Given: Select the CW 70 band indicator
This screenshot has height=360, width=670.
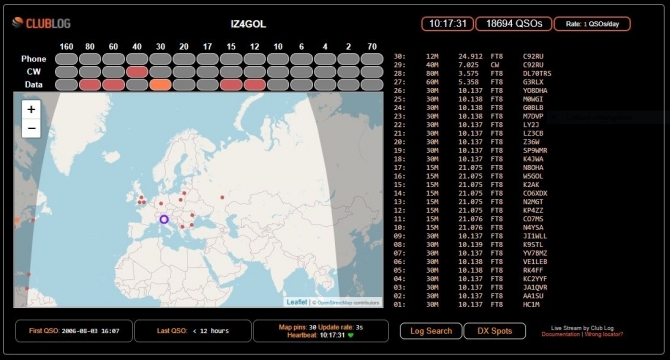Looking at the screenshot, I should pyautogui.click(x=372, y=72).
